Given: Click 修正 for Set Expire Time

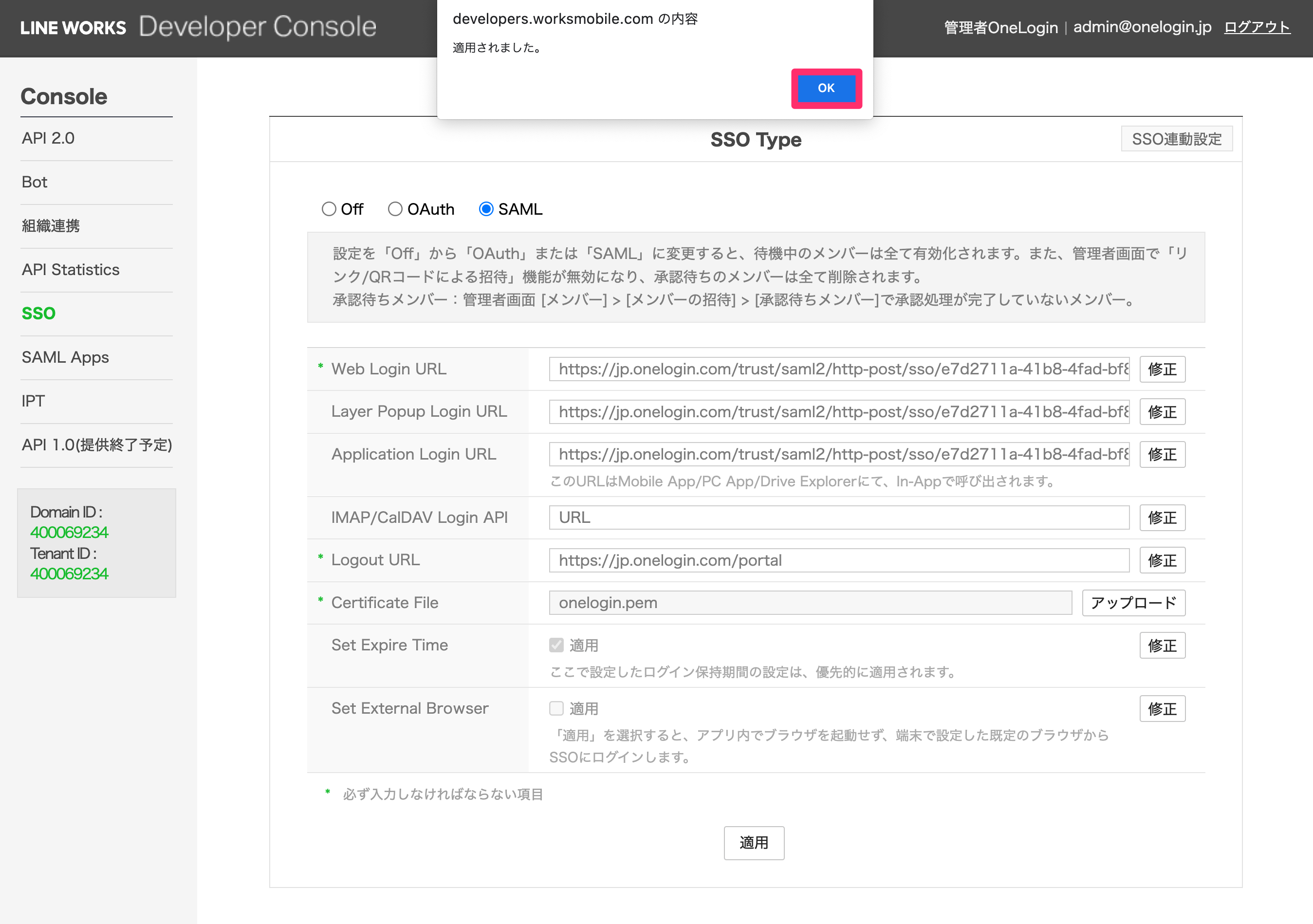Looking at the screenshot, I should tap(1162, 646).
